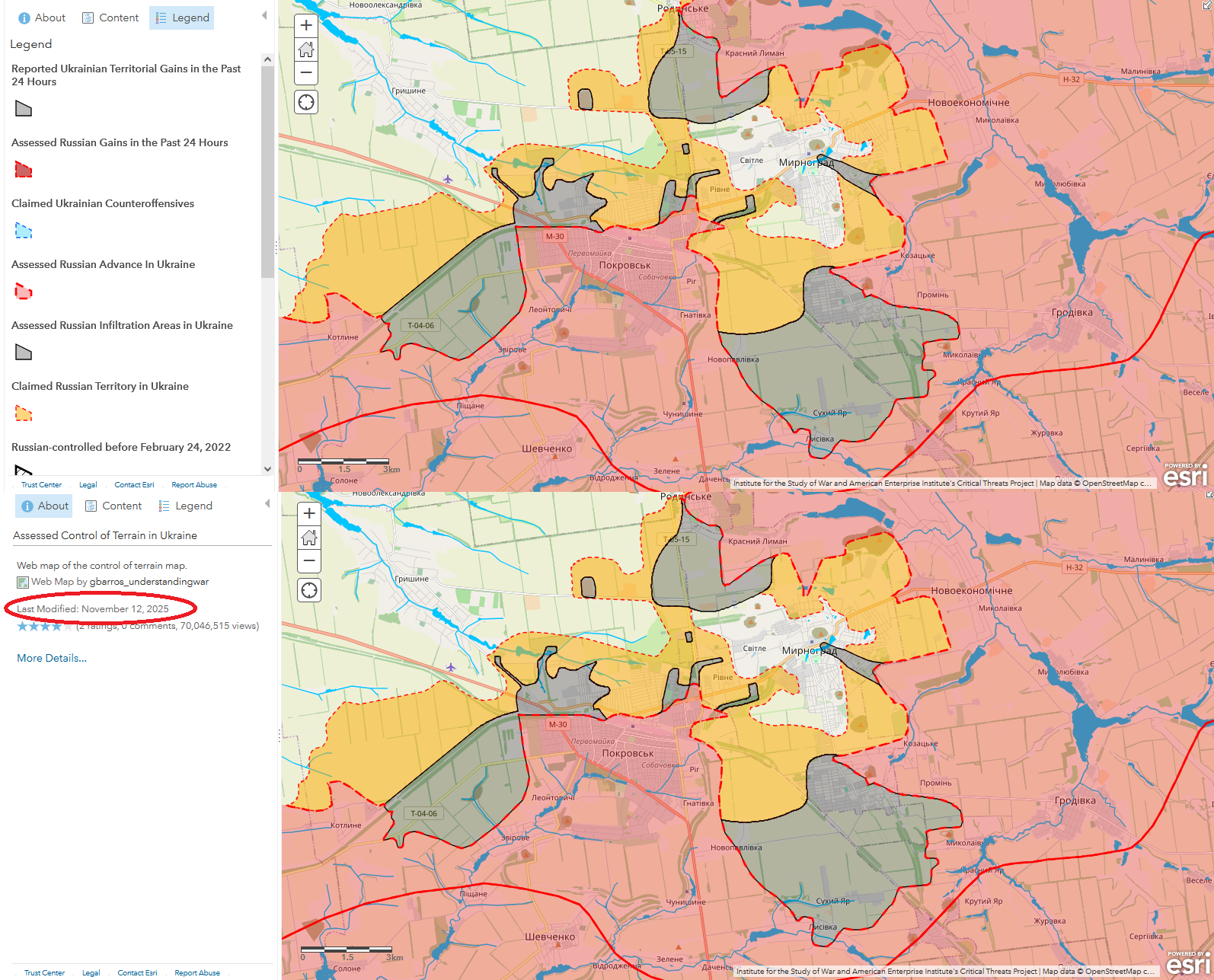The height and width of the screenshot is (980, 1214).
Task: Click 'Claimed Ukrainian Counteroffensives' legend label
Action: pyautogui.click(x=103, y=203)
